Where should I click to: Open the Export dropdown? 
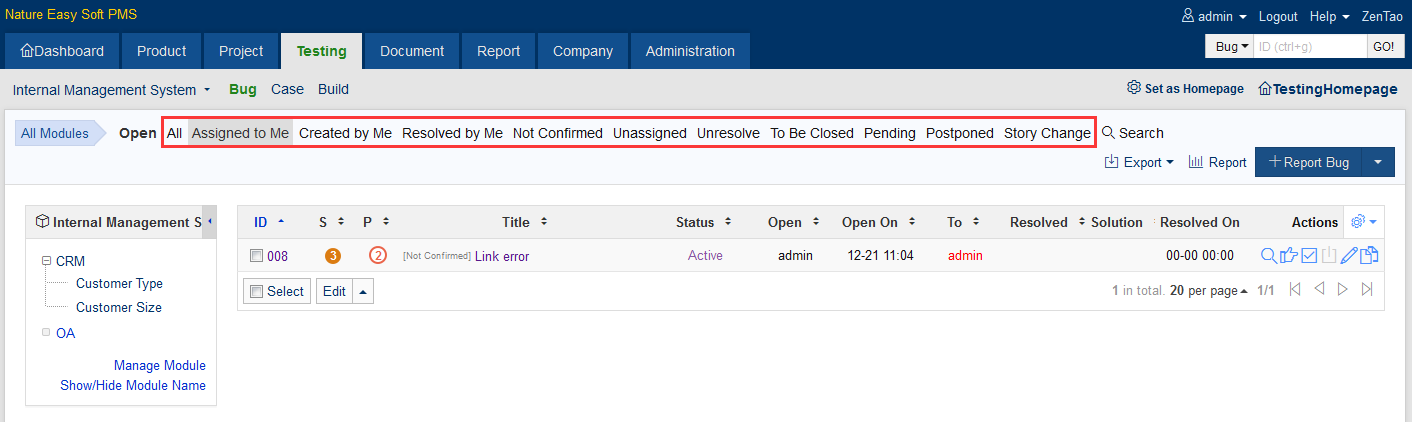click(x=1139, y=162)
